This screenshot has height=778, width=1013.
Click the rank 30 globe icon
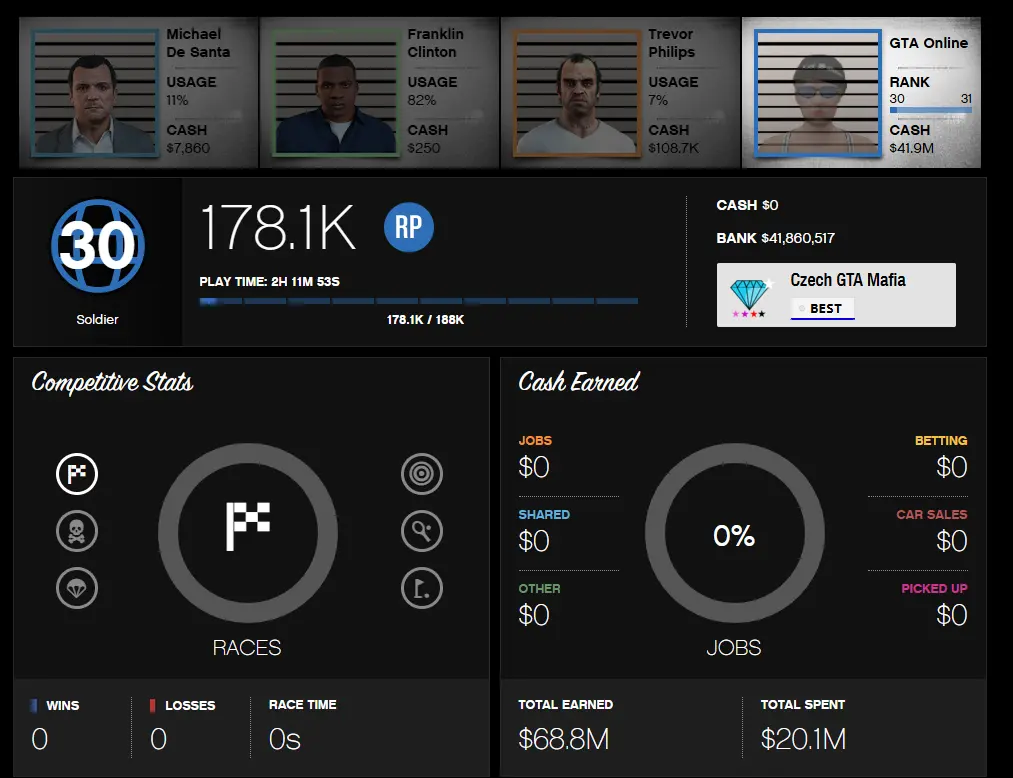click(x=98, y=246)
